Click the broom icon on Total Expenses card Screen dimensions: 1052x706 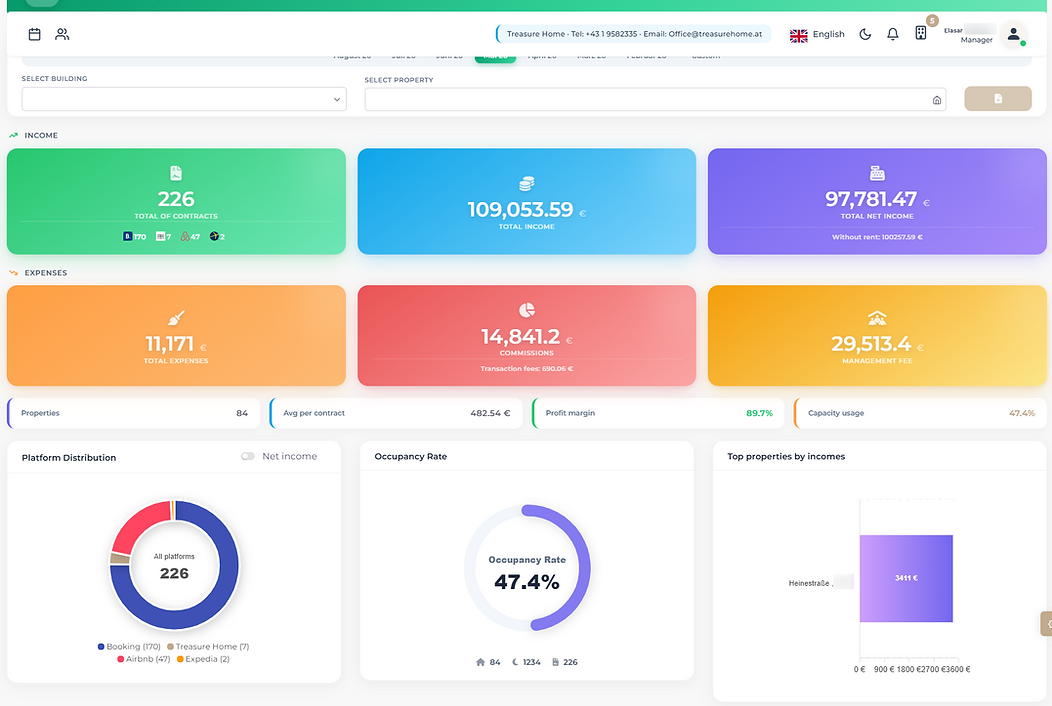pyautogui.click(x=176, y=317)
